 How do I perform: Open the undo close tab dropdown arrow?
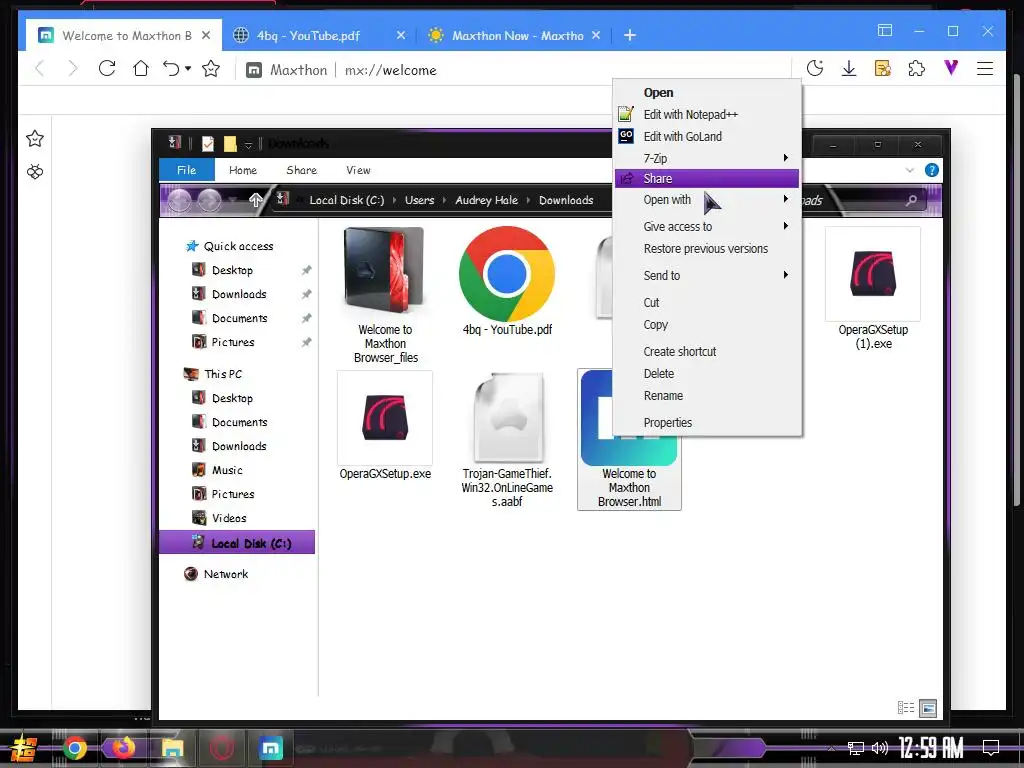pos(188,69)
